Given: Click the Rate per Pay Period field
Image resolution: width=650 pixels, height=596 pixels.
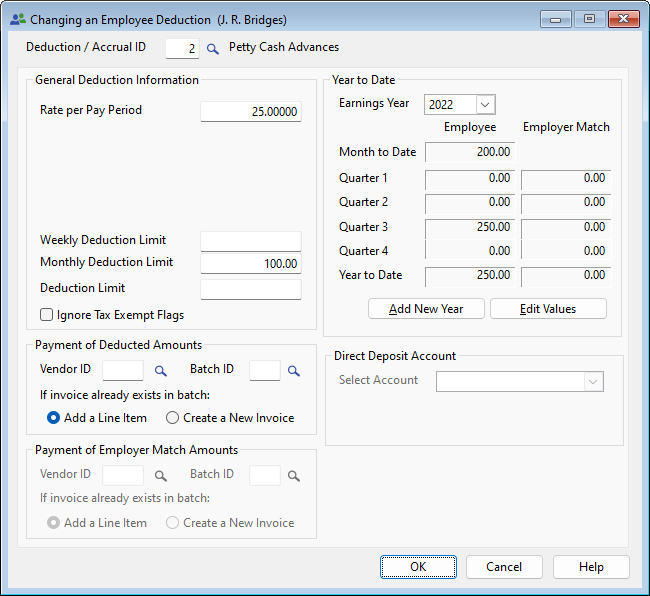Looking at the screenshot, I should 250,112.
